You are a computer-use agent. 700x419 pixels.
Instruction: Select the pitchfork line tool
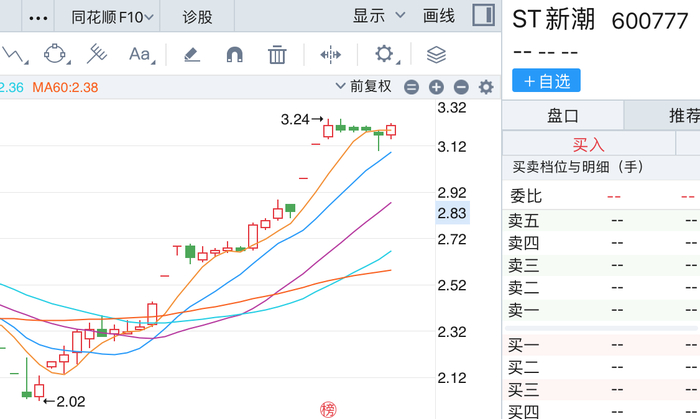tap(96, 54)
